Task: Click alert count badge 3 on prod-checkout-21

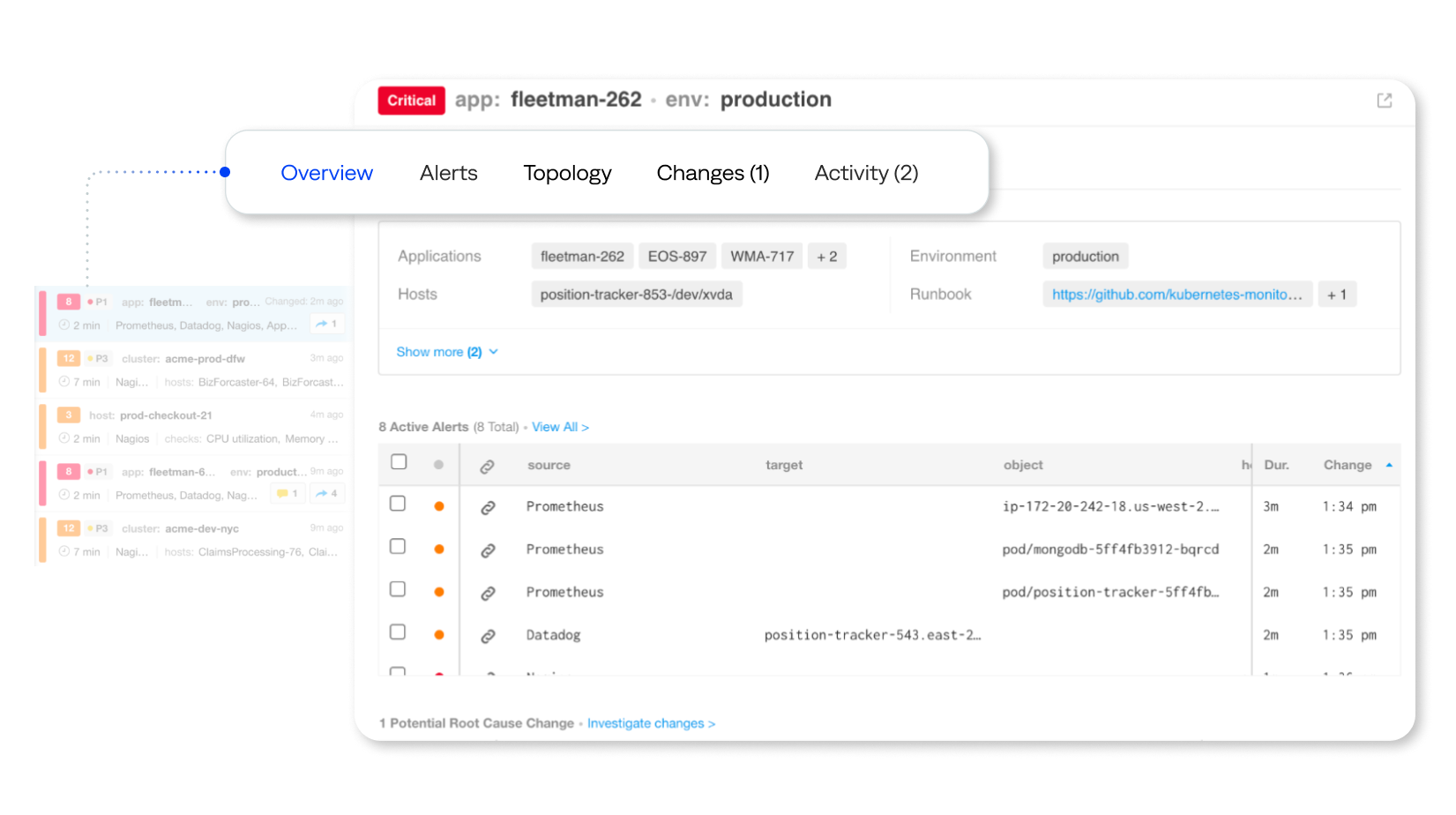Action: click(69, 415)
